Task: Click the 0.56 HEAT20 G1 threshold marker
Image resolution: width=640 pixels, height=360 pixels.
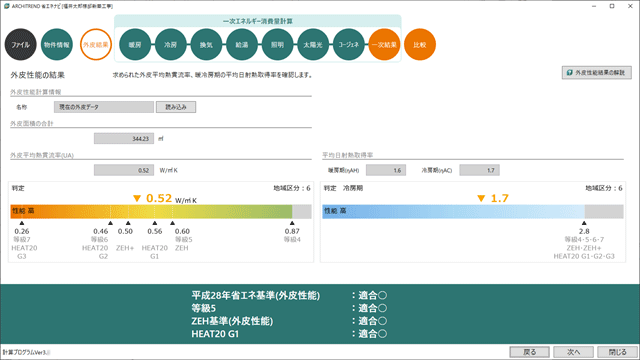Action: tap(155, 223)
